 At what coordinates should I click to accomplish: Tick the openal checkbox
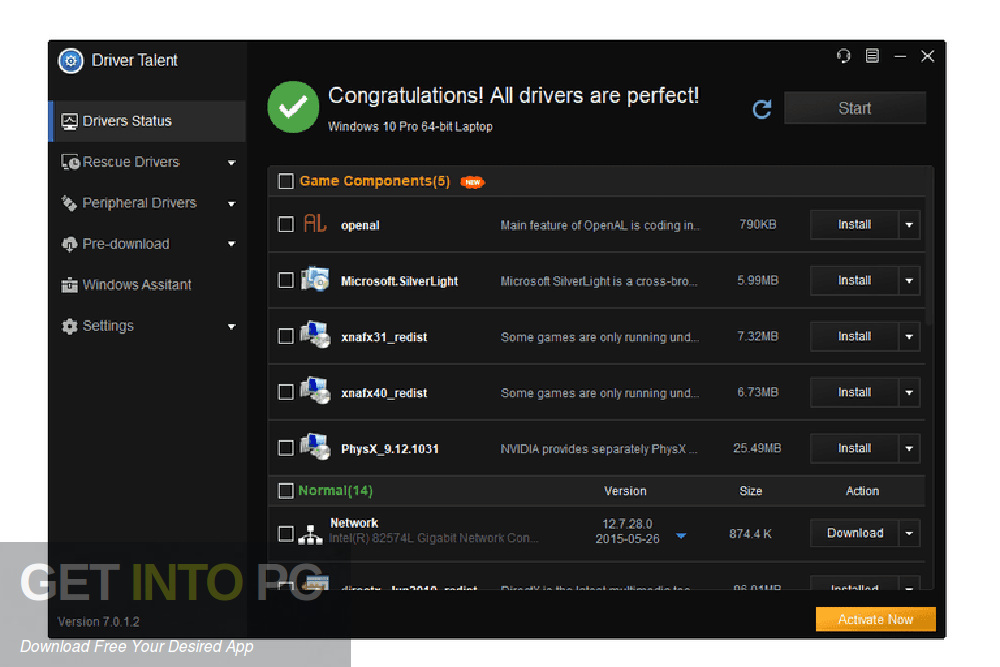point(286,224)
